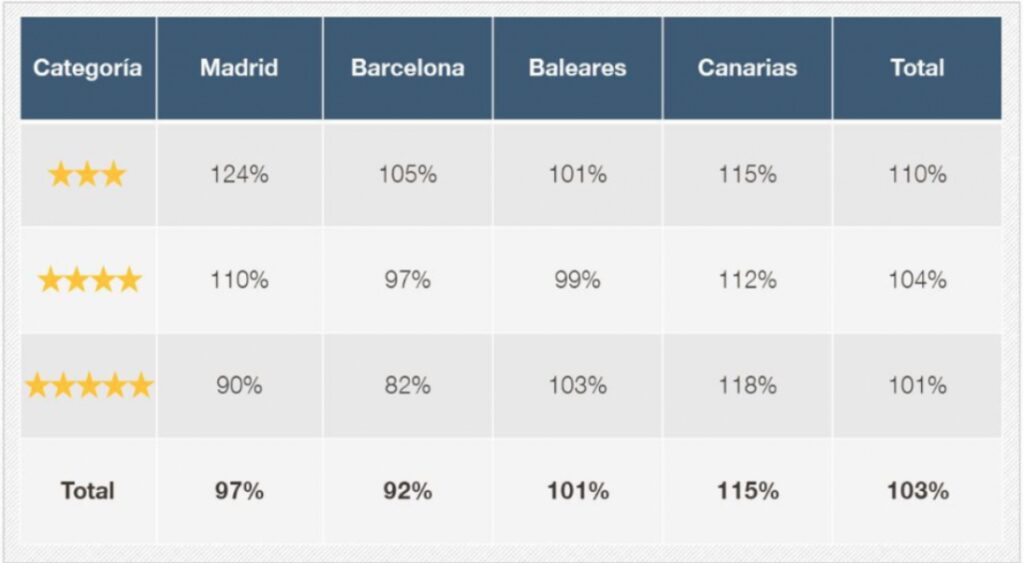Click the four-star category rating icon
This screenshot has height=563, width=1024.
[x=89, y=280]
